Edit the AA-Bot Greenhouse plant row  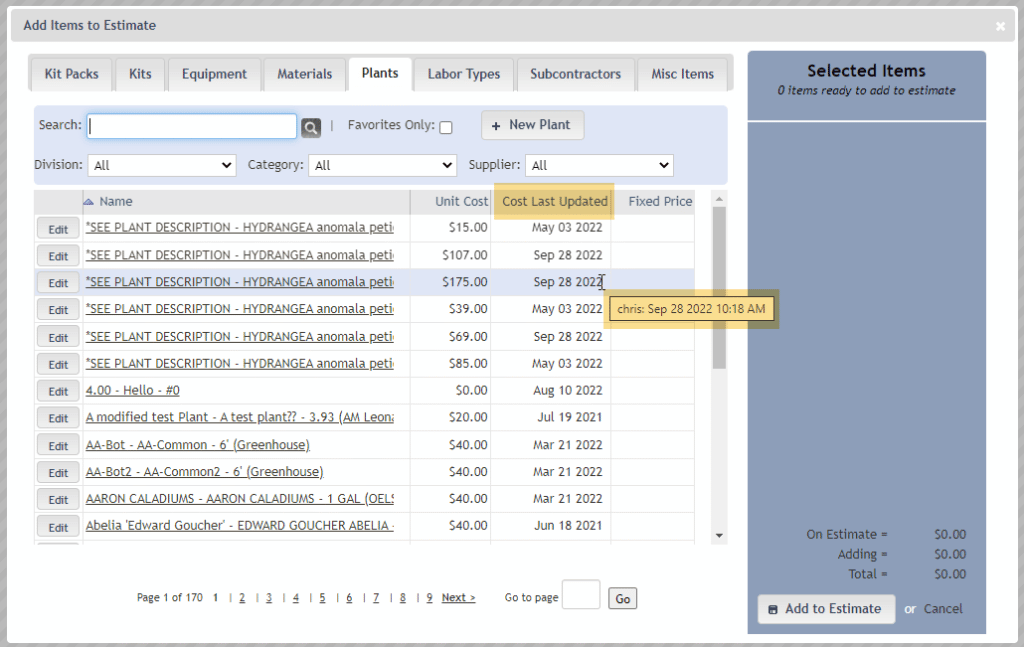click(58, 445)
